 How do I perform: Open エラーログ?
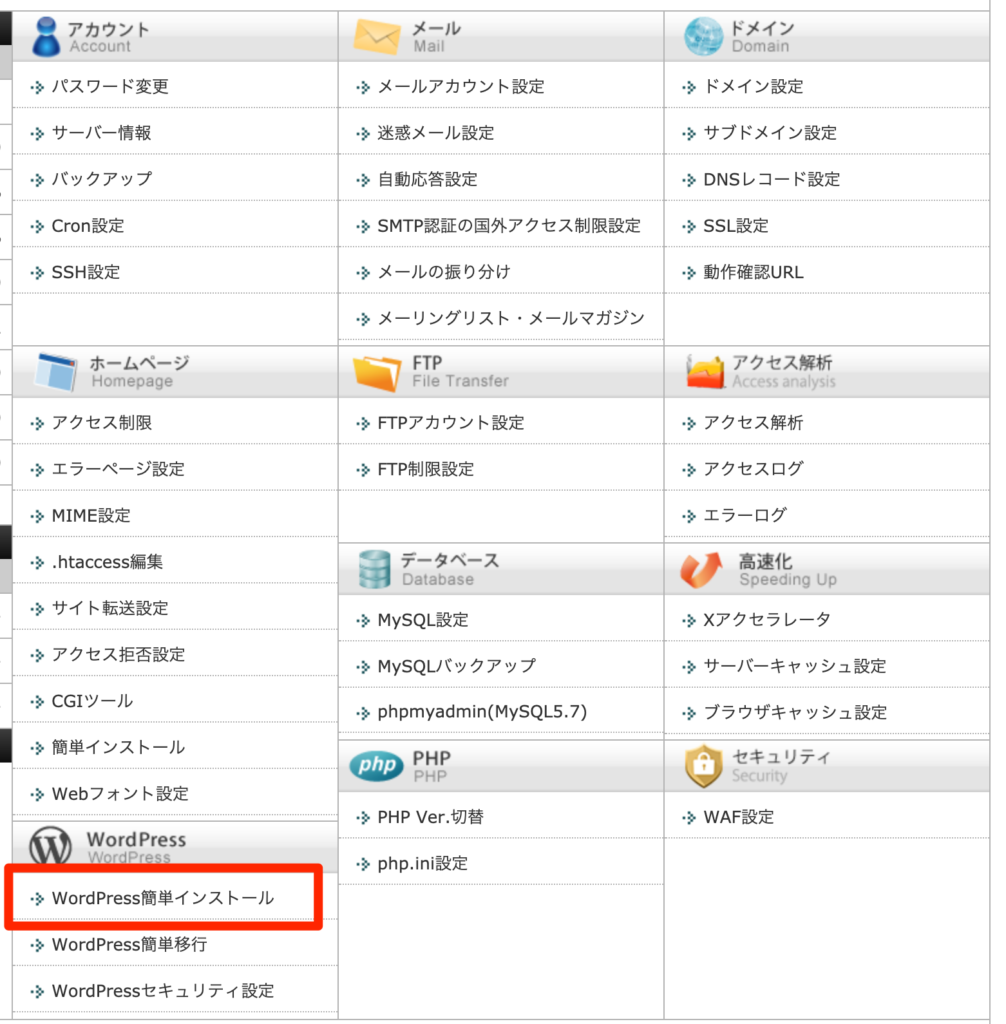745,515
